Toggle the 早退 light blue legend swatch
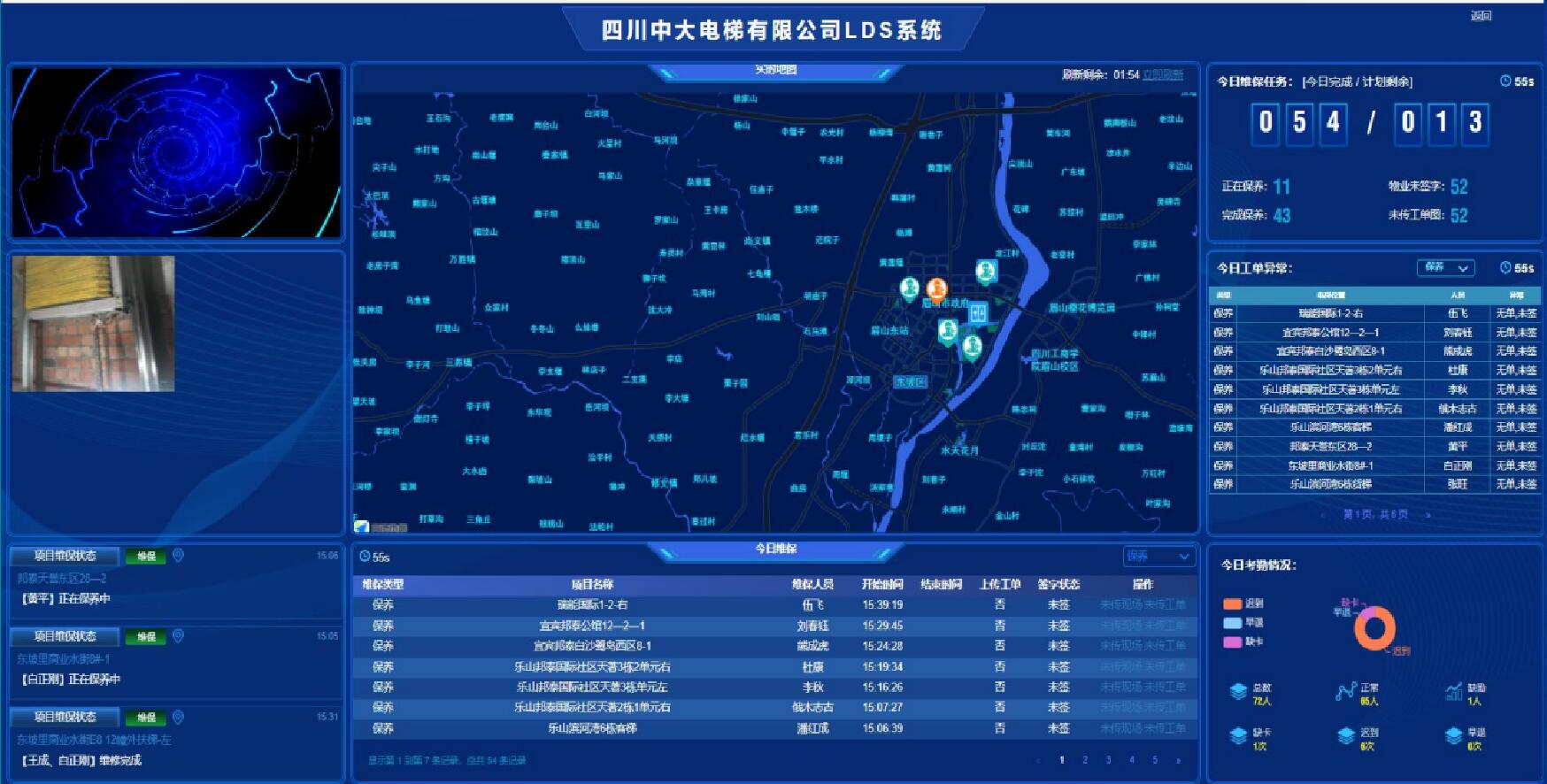This screenshot has height=784, width=1547. coord(1232,623)
